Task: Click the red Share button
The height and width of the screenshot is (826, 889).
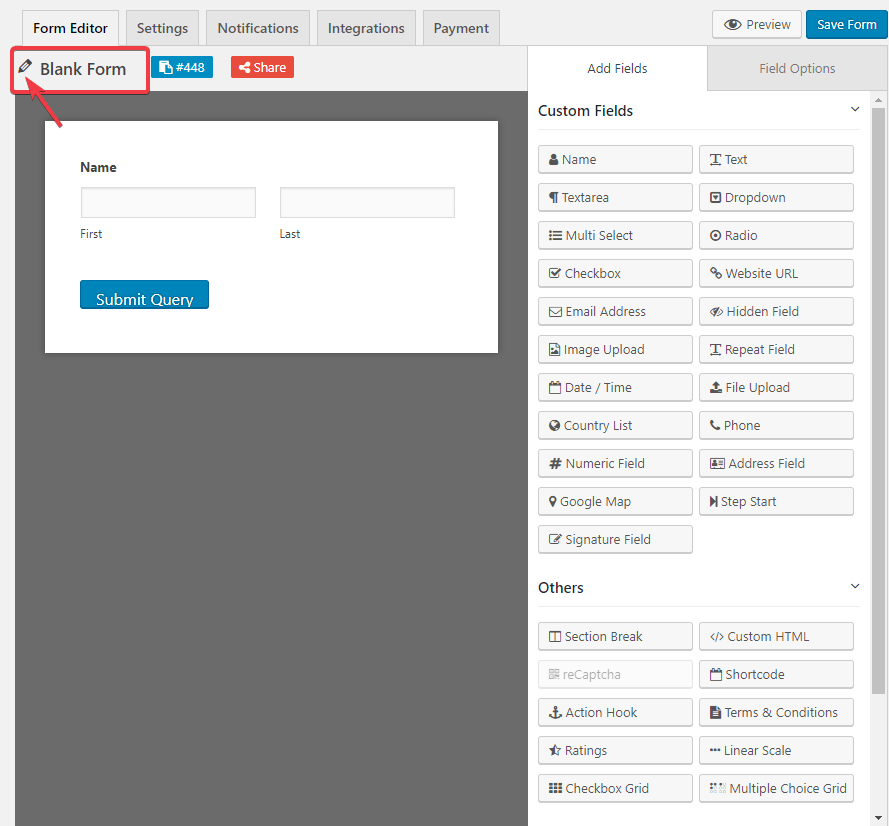Action: 263,67
